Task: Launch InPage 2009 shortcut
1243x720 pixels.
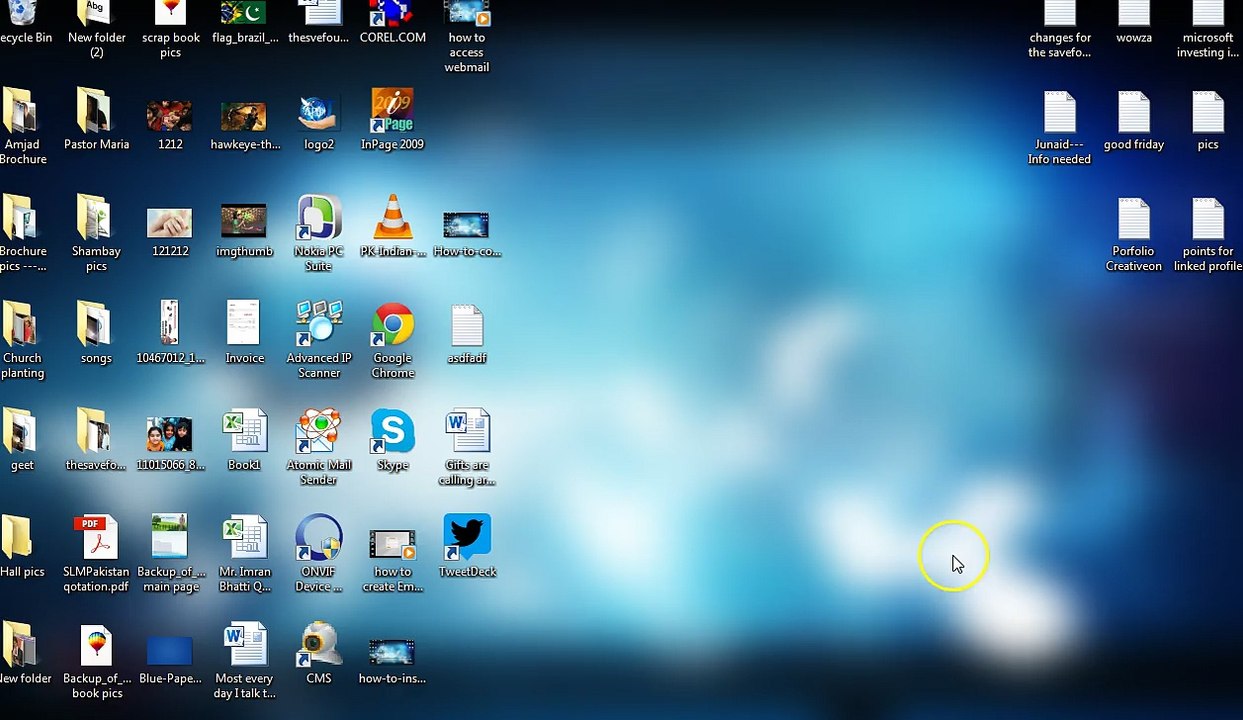Action: (x=392, y=119)
